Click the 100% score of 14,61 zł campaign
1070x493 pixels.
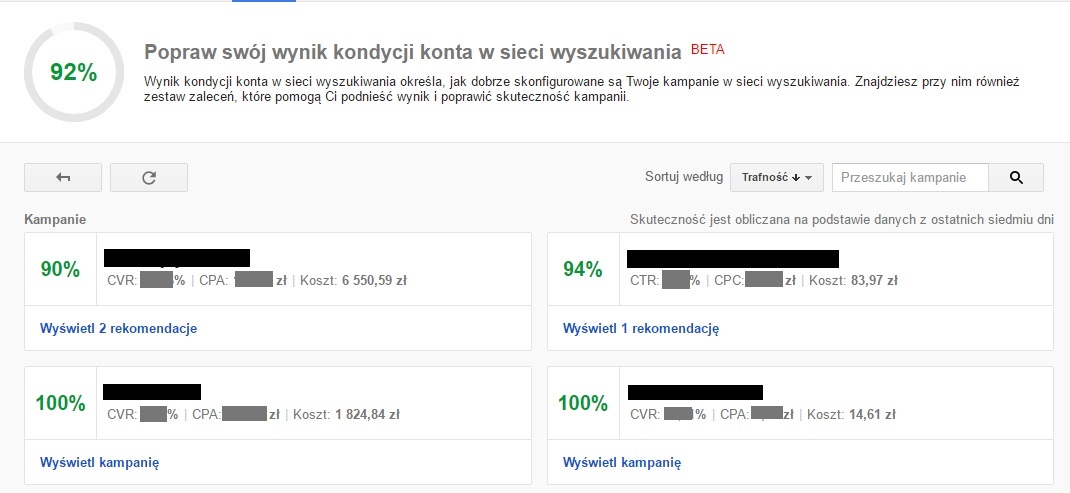(x=583, y=403)
